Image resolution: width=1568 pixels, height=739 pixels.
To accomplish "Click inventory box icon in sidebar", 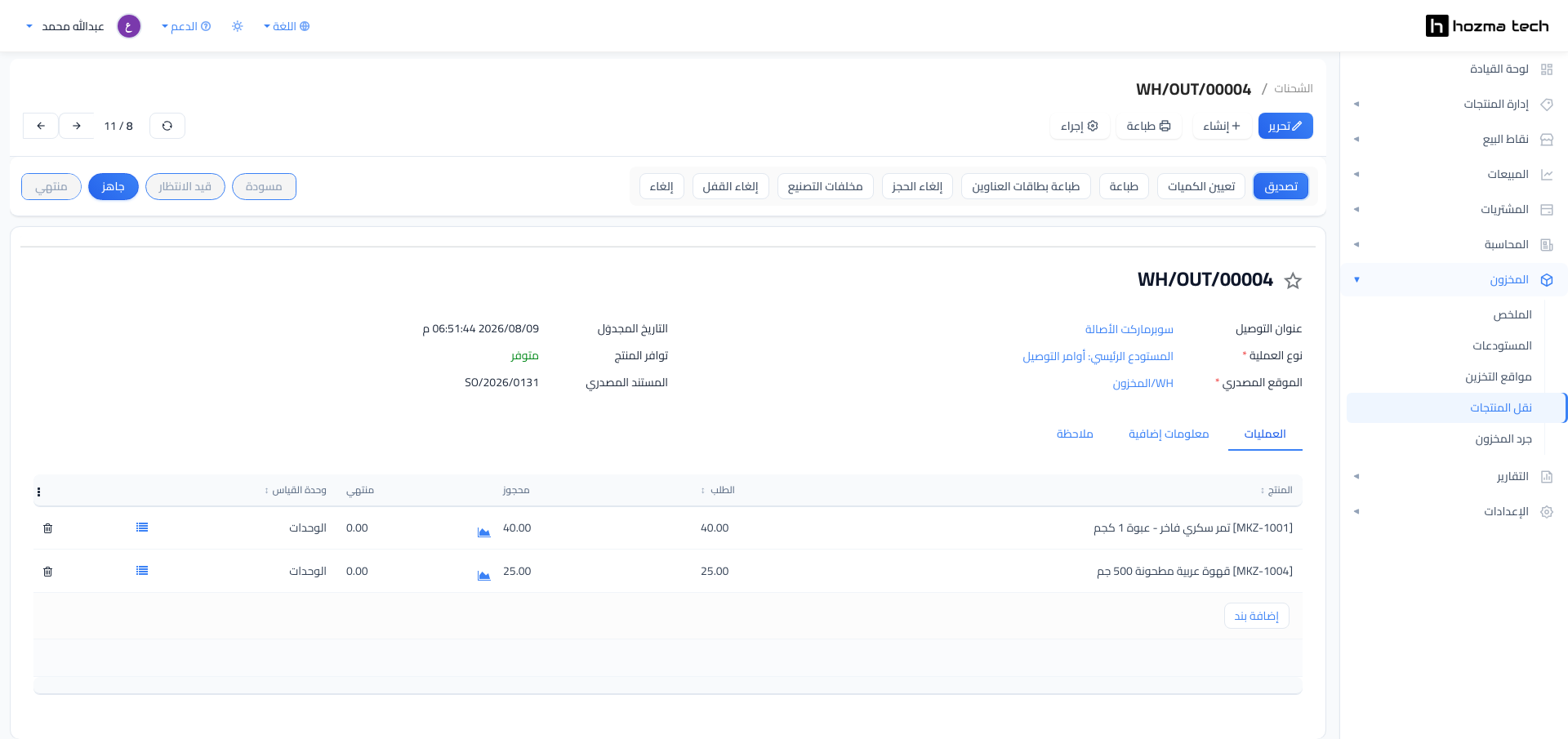I will (1547, 280).
